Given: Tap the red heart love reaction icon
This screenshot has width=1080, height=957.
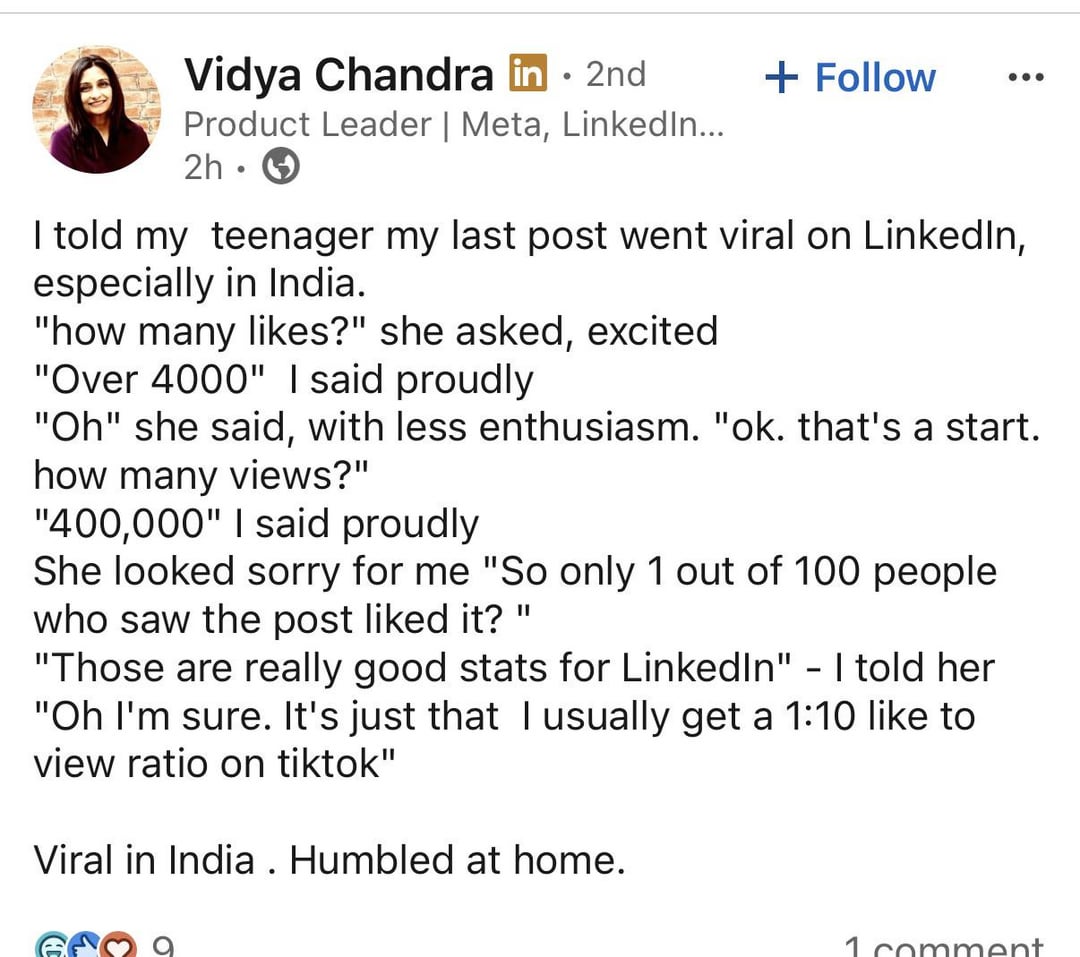Looking at the screenshot, I should (x=119, y=946).
